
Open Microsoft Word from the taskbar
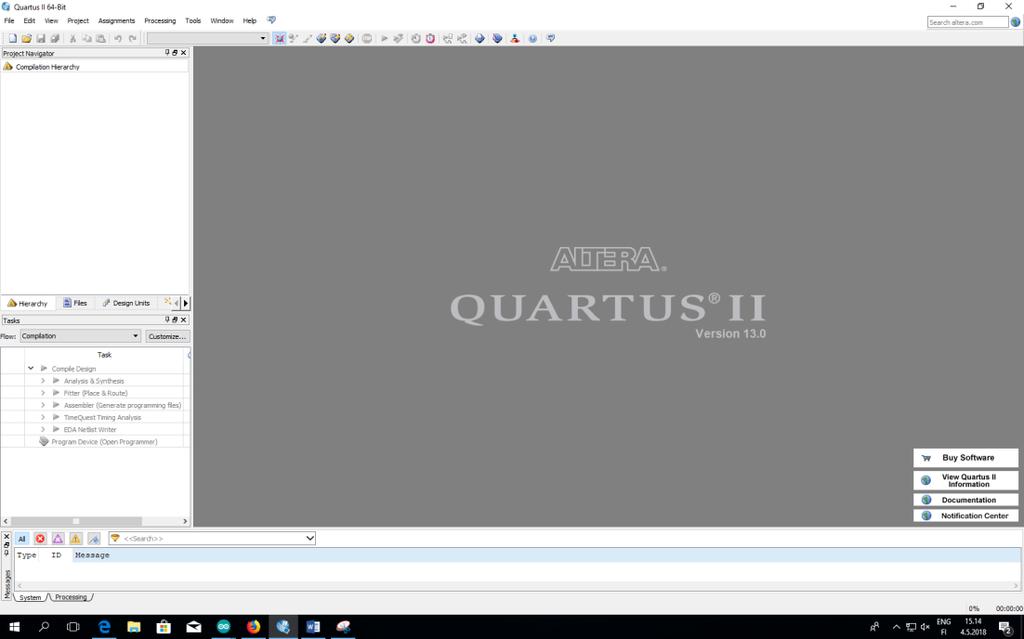pyautogui.click(x=313, y=627)
